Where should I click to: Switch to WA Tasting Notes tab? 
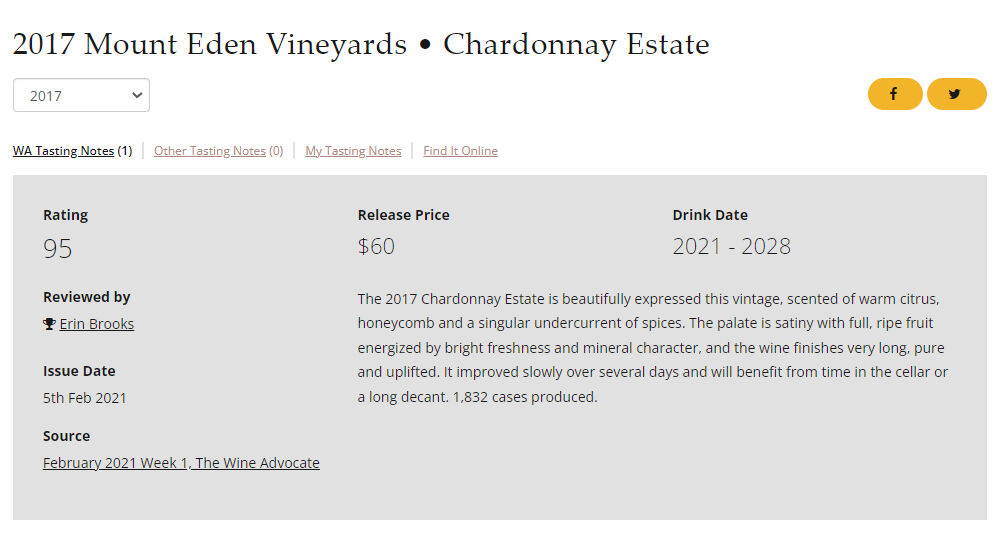(x=63, y=151)
